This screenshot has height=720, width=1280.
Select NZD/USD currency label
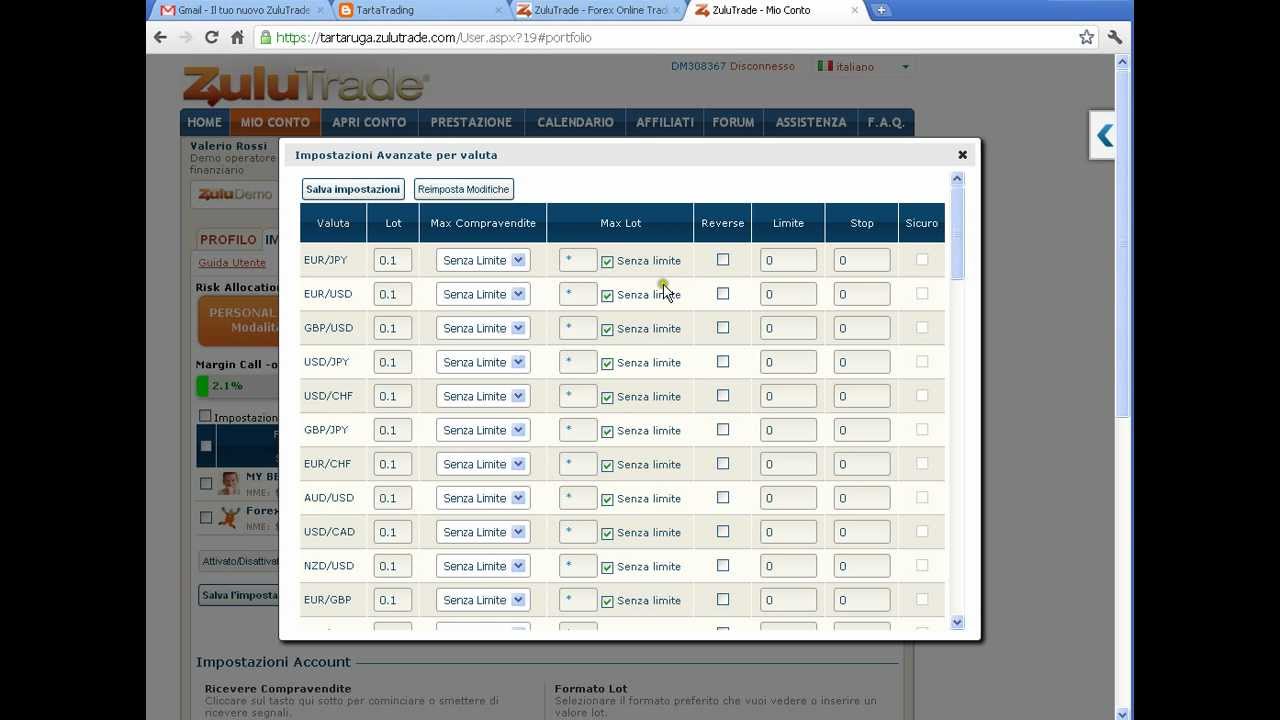click(329, 566)
